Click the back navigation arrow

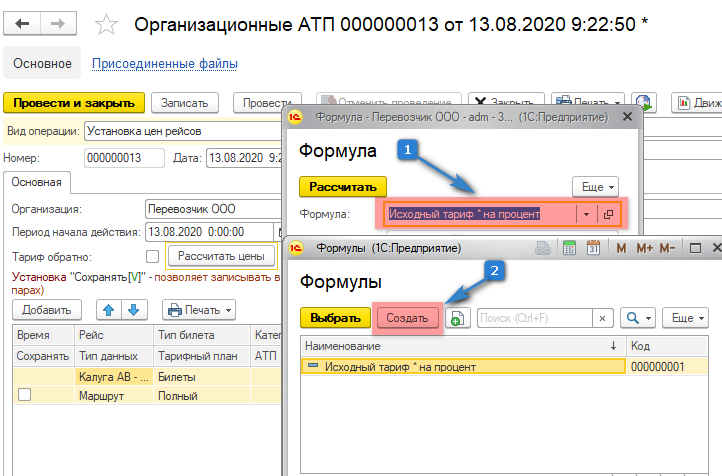24,23
